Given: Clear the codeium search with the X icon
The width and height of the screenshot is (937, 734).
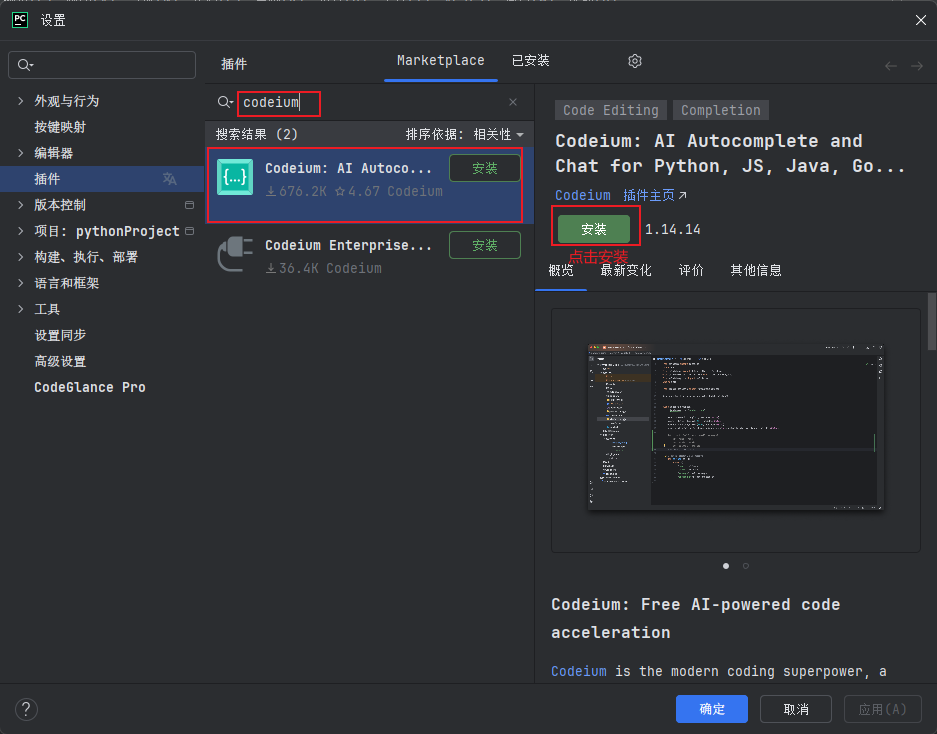Looking at the screenshot, I should (513, 102).
